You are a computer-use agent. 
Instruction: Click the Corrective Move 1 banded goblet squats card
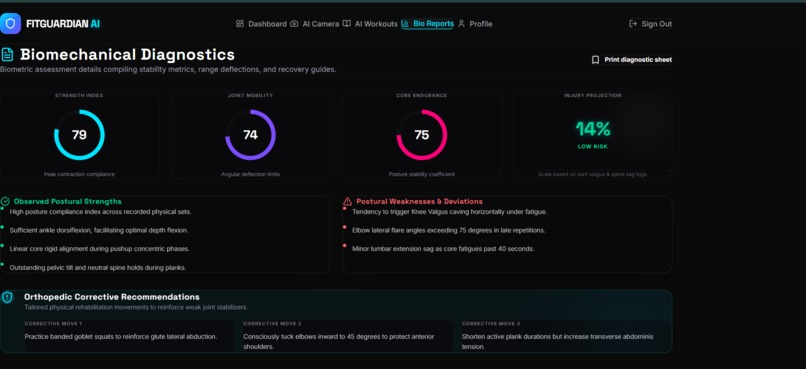(129, 336)
